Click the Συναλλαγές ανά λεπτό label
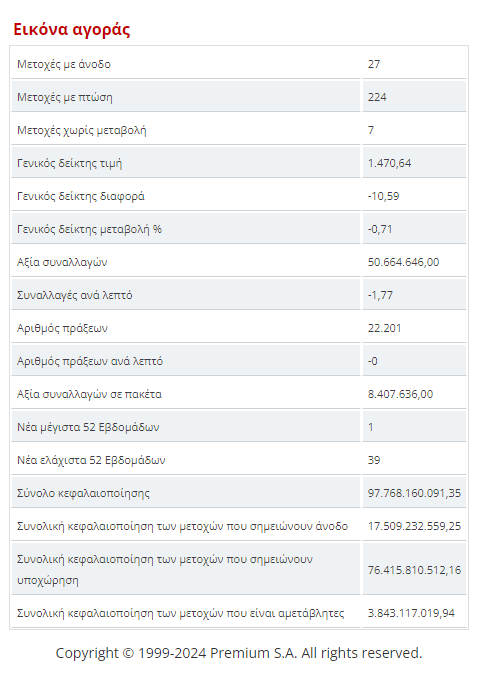 click(x=75, y=295)
